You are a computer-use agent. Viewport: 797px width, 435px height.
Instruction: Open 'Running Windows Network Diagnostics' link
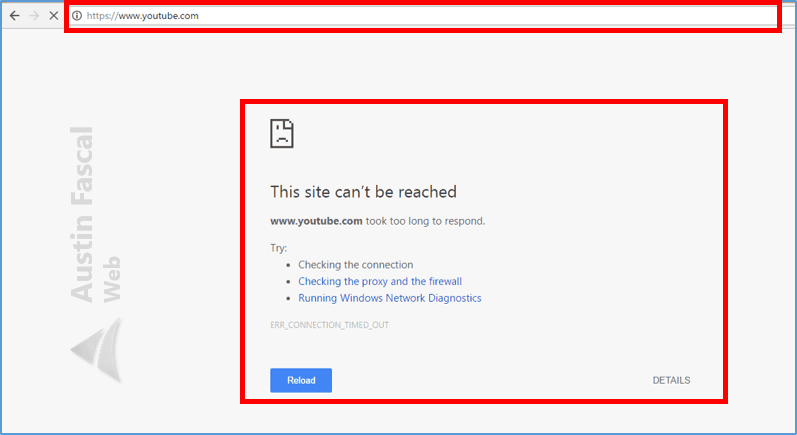[389, 298]
